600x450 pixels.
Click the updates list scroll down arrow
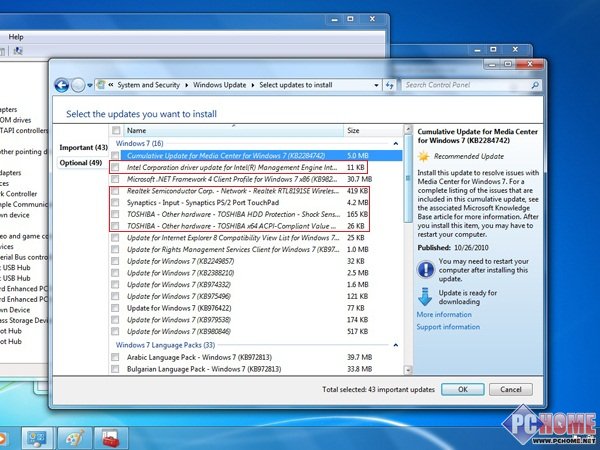point(408,370)
